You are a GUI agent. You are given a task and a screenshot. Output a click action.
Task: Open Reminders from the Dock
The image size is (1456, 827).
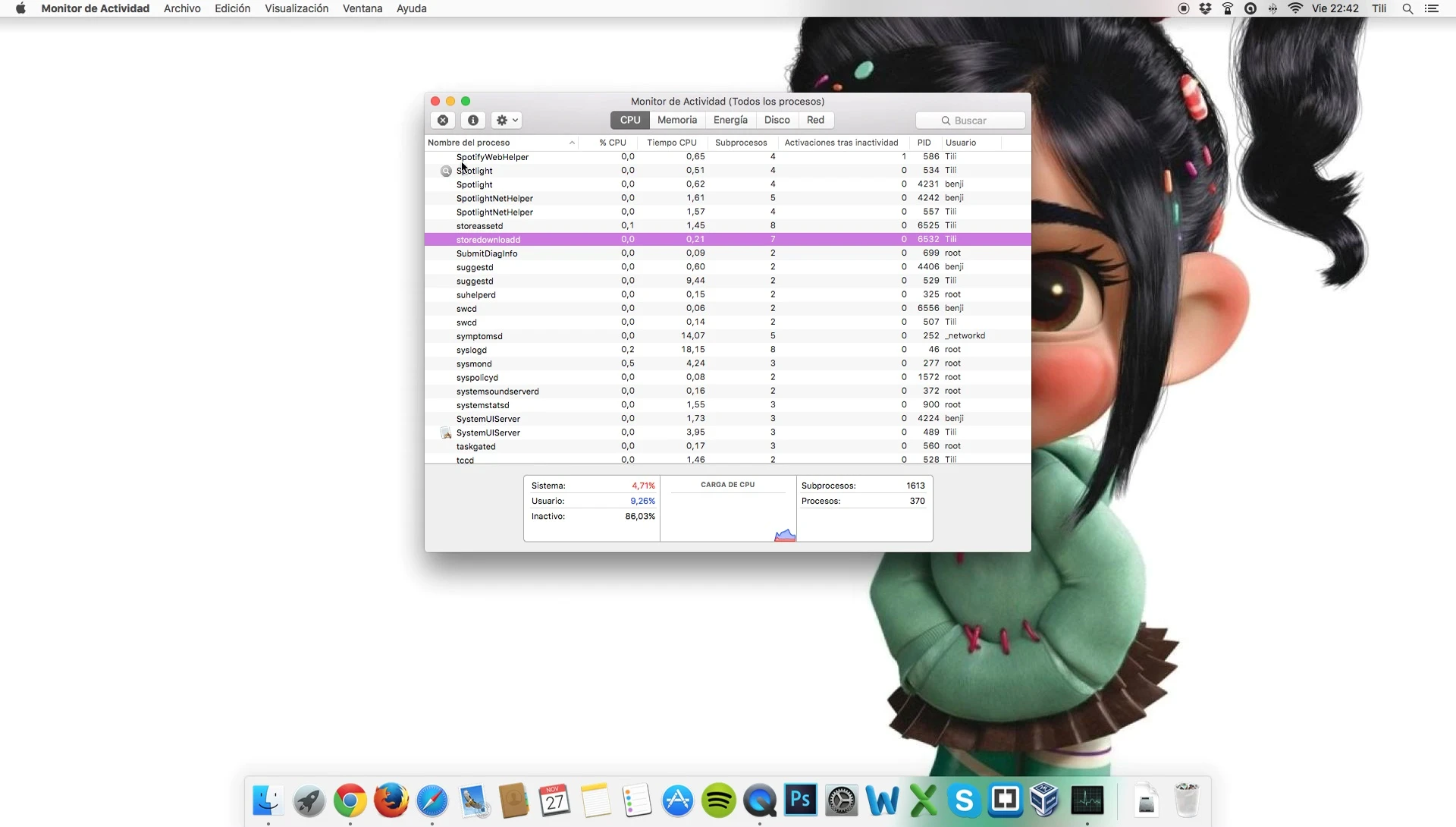pos(636,800)
